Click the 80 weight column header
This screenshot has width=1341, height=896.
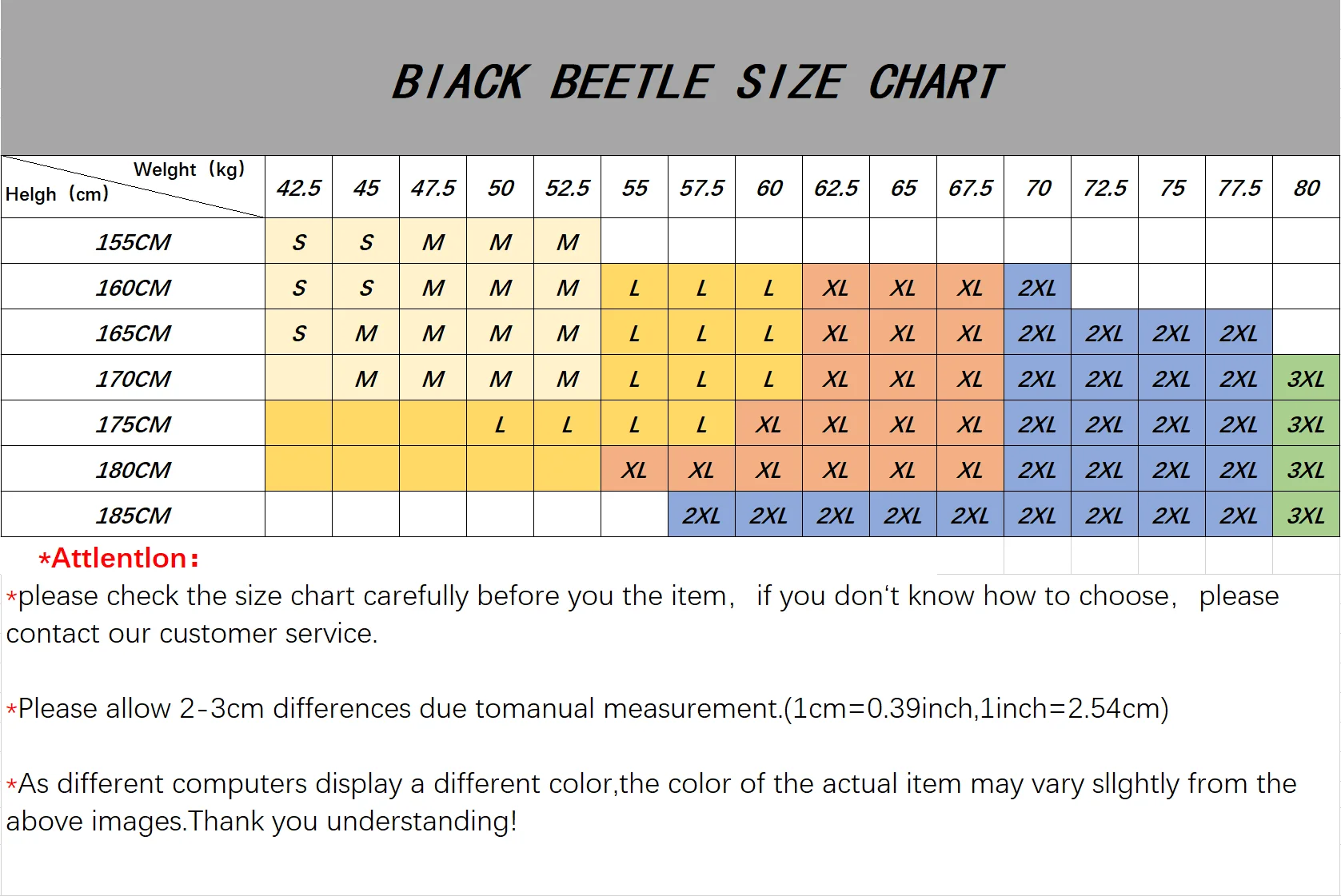1306,188
